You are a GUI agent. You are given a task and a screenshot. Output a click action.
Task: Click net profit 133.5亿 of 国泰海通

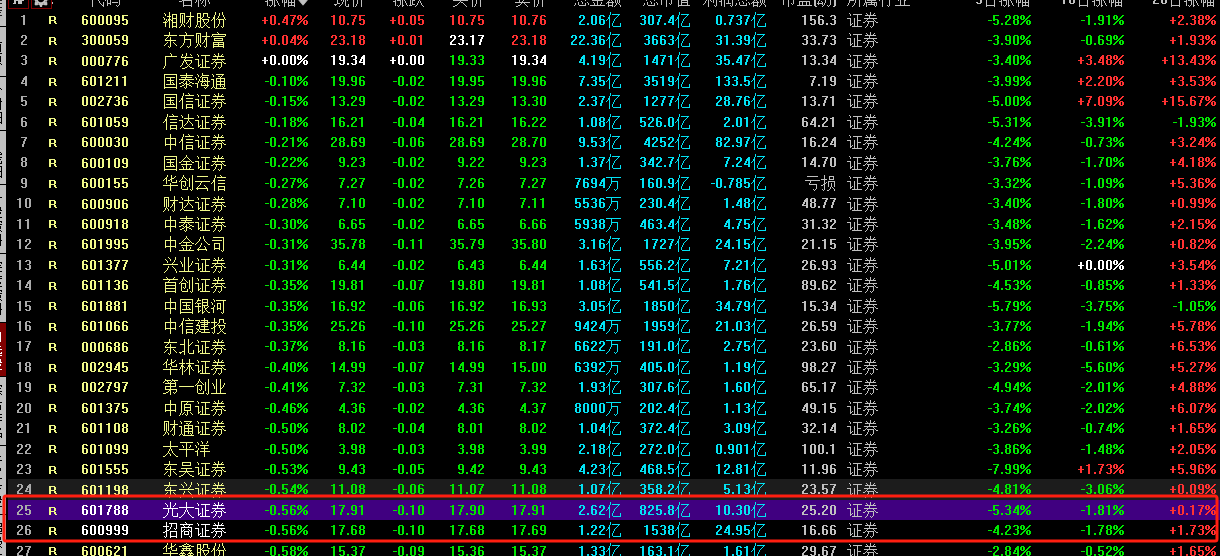click(x=741, y=81)
